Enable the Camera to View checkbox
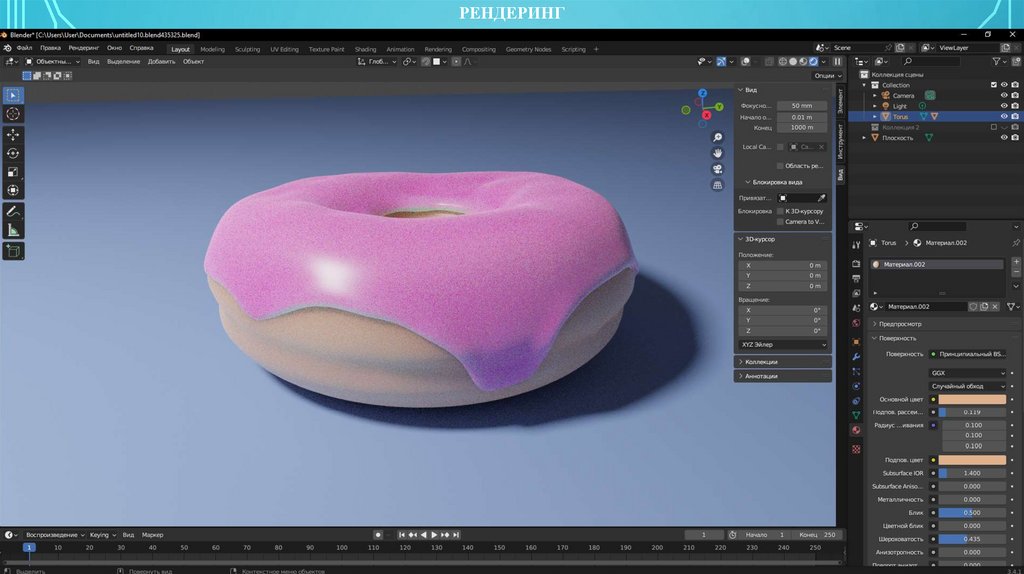Screen dimensions: 1024x574 pos(780,222)
